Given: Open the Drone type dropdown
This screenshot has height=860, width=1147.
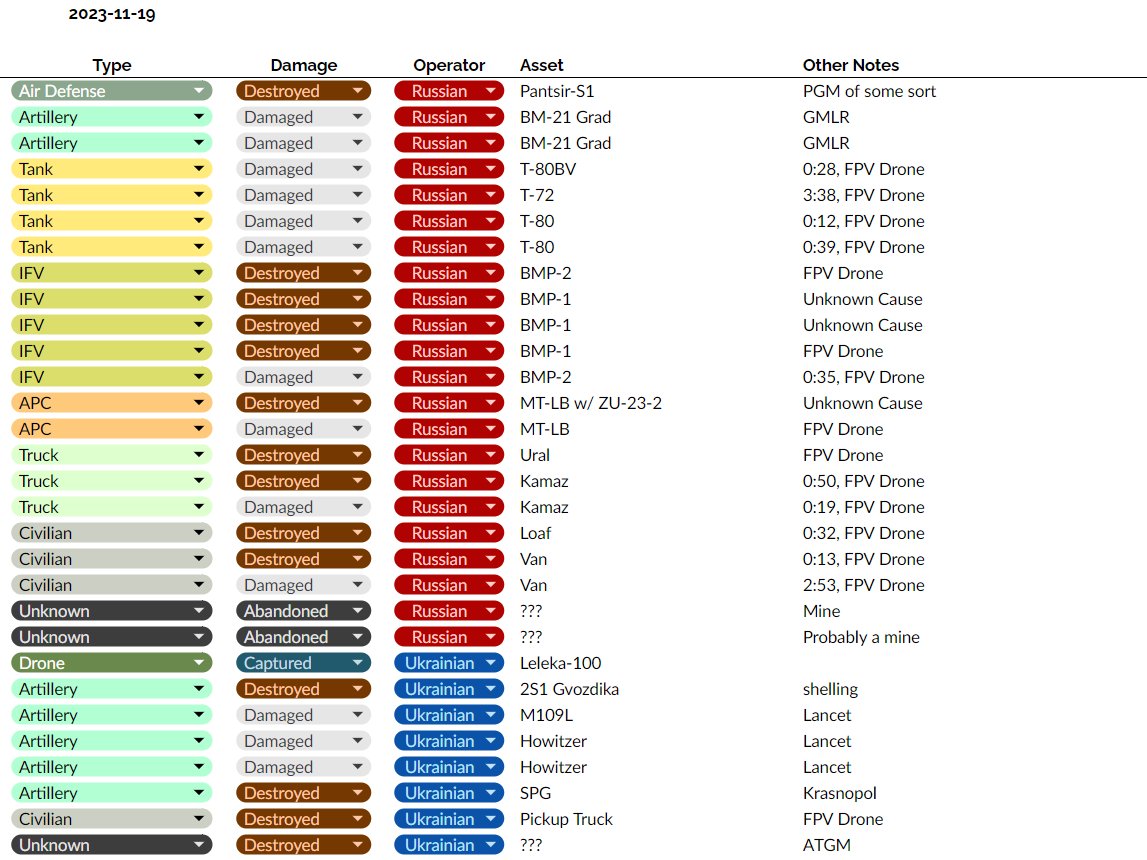Looking at the screenshot, I should click(111, 663).
